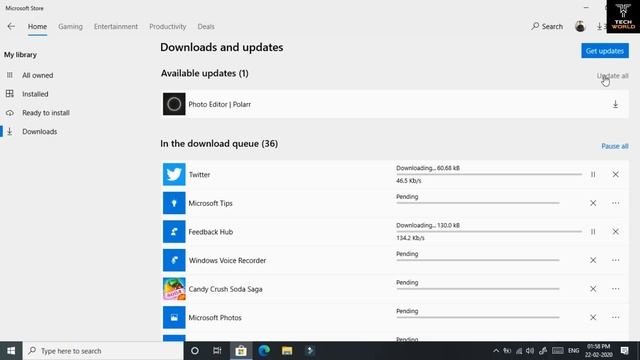Open more options for Microsoft Photos

point(616,317)
